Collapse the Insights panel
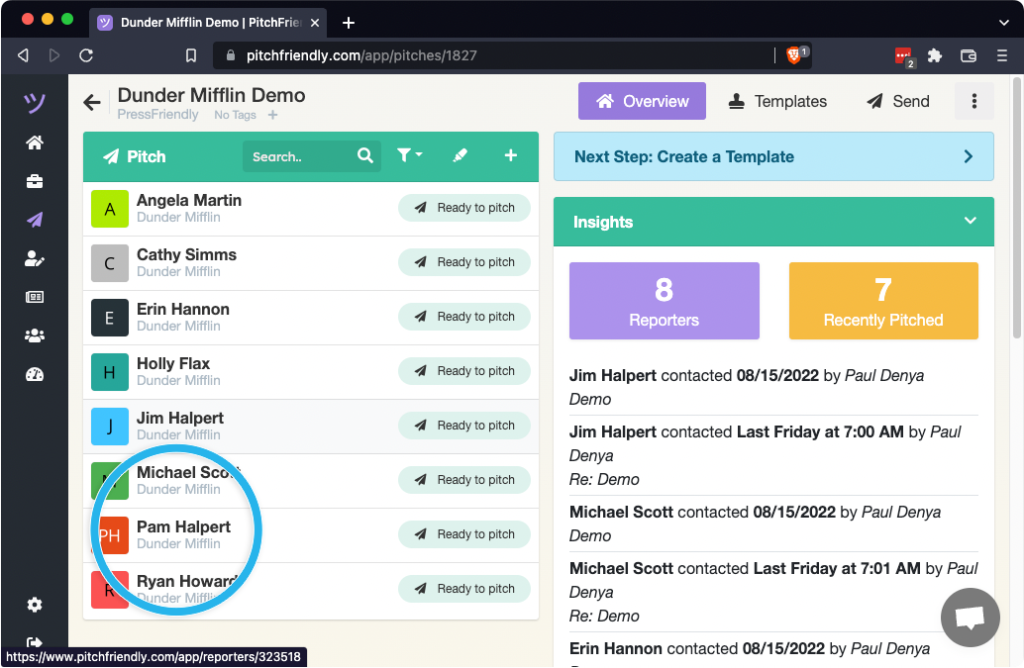 968,221
